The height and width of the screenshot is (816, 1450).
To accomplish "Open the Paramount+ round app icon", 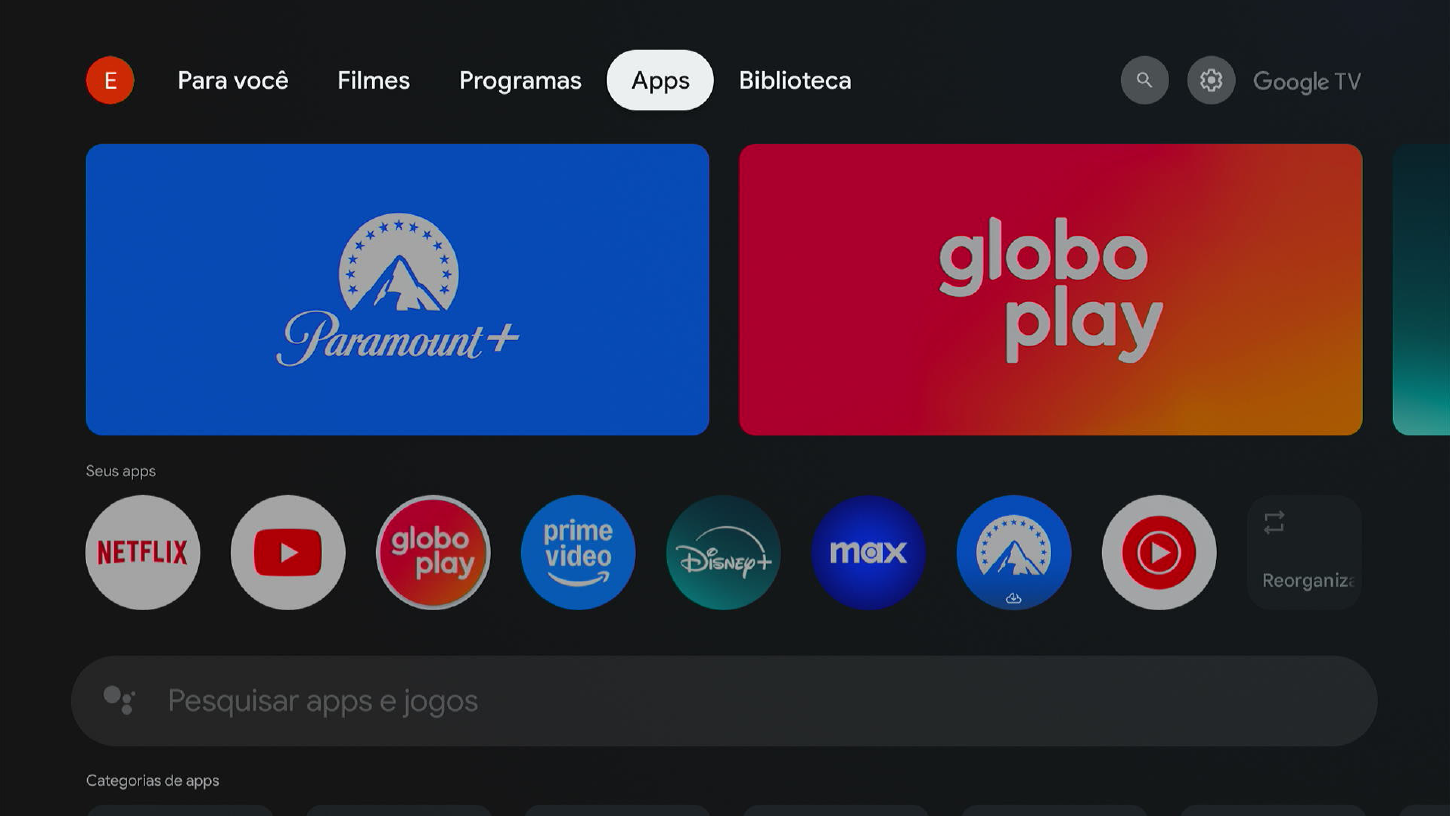I will [x=1014, y=552].
